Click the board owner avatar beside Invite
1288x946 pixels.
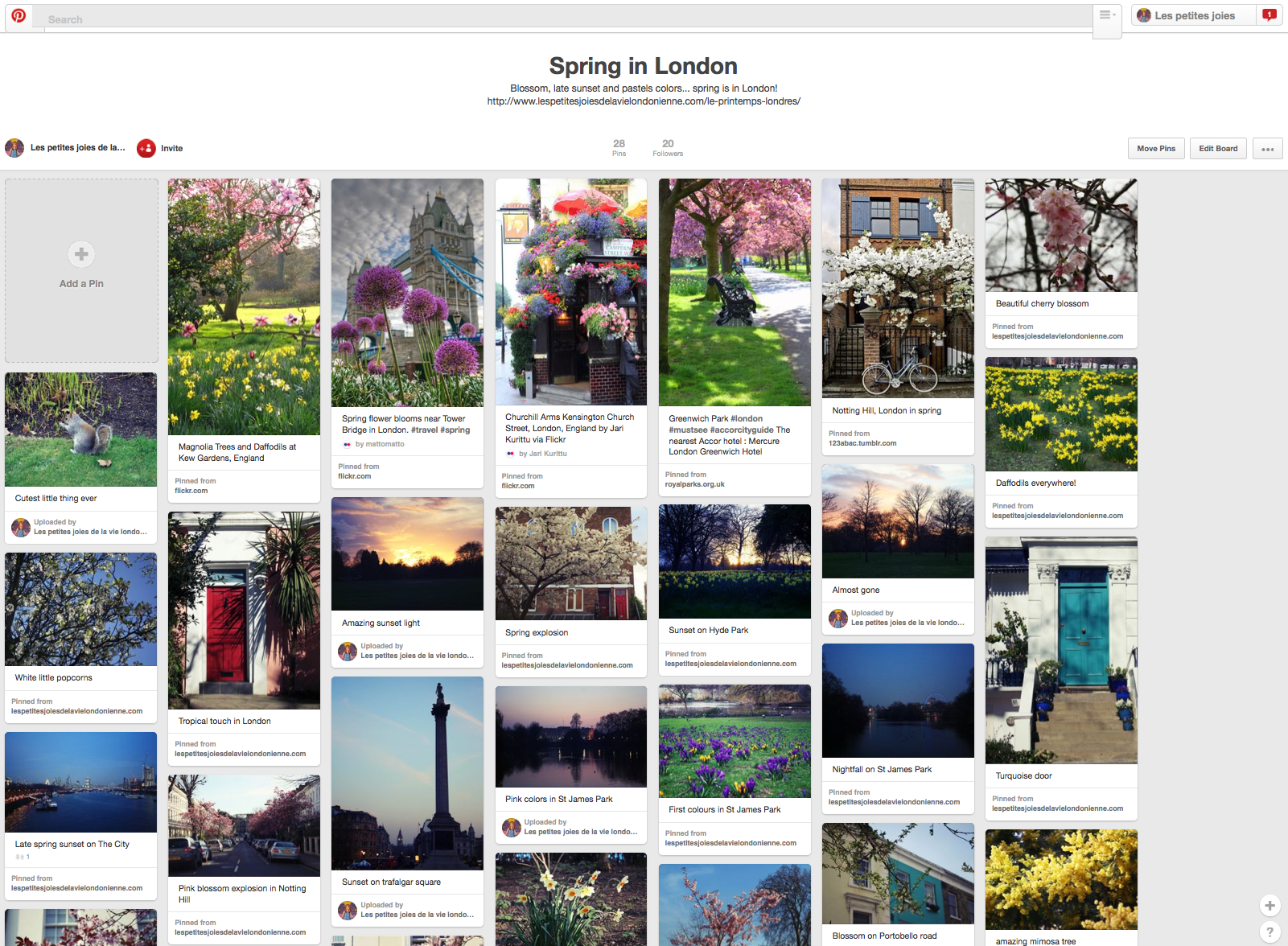(14, 148)
